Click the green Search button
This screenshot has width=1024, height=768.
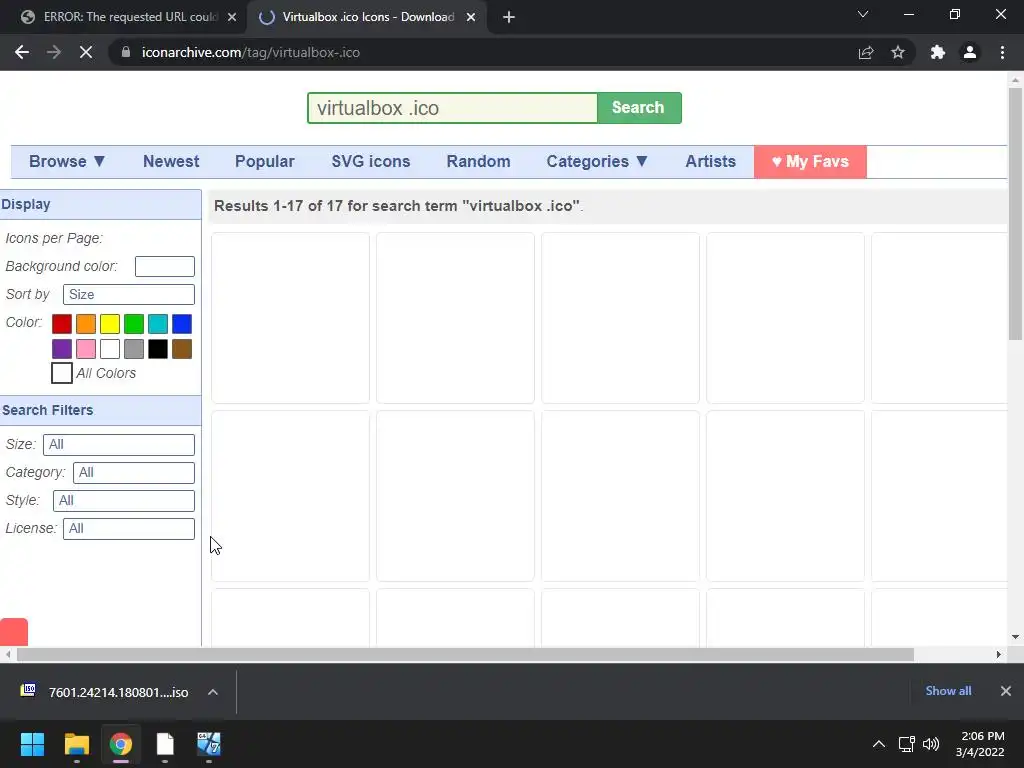[x=639, y=108]
